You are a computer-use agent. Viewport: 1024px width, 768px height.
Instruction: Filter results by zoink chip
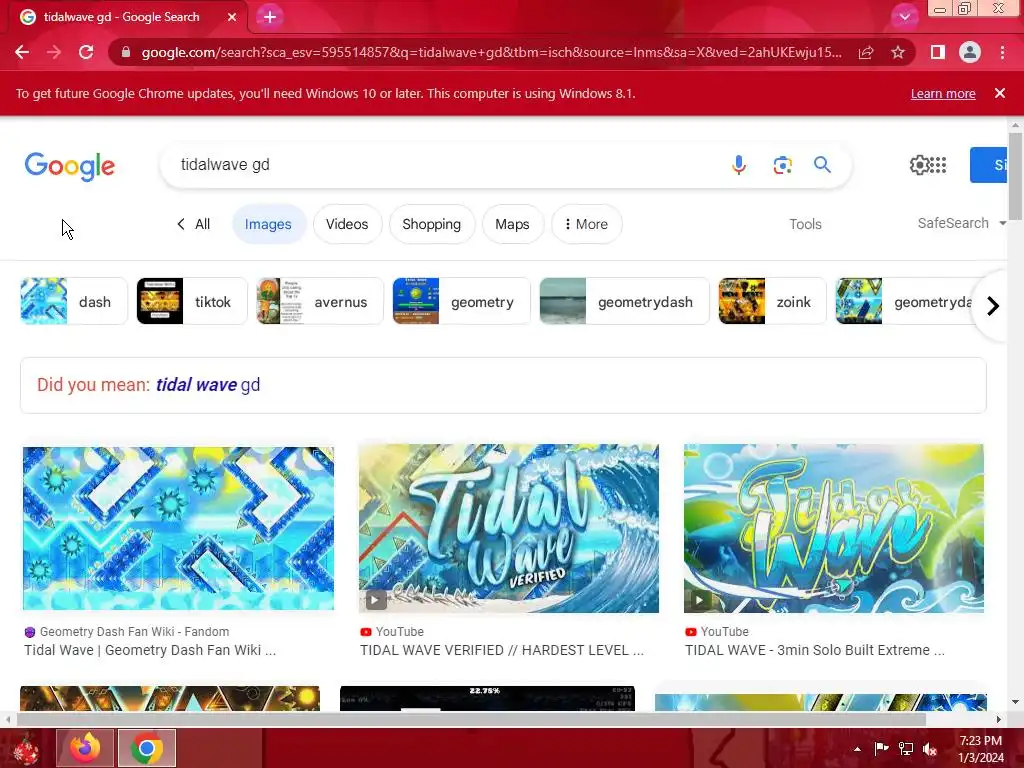pos(773,302)
